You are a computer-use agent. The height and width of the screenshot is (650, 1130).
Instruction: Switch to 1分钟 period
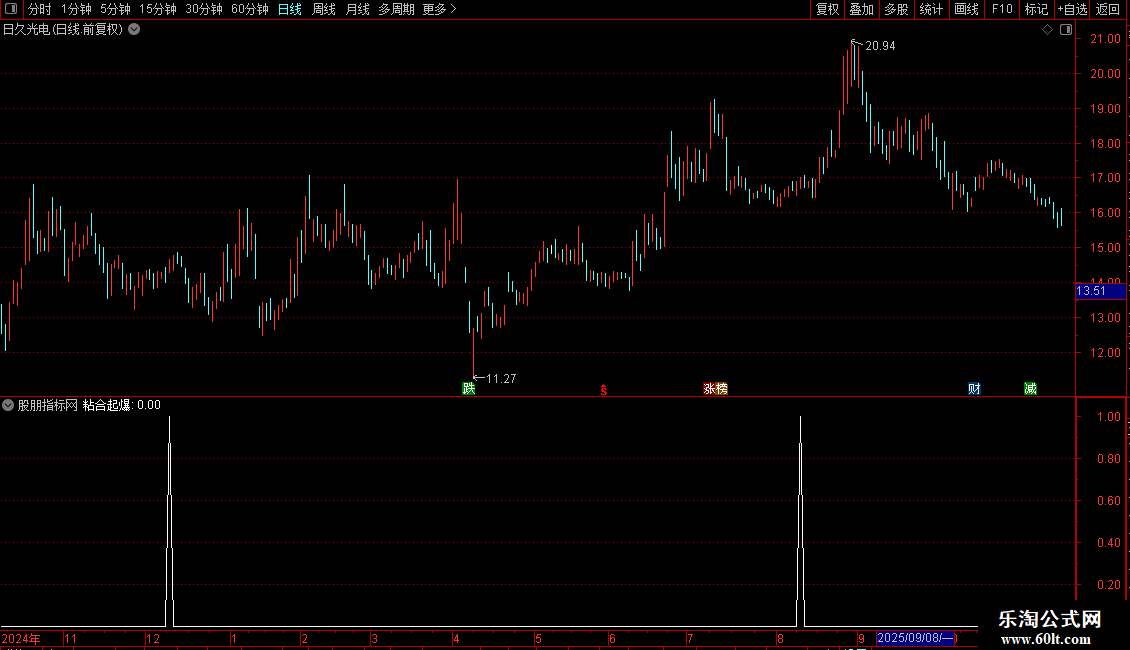point(76,9)
